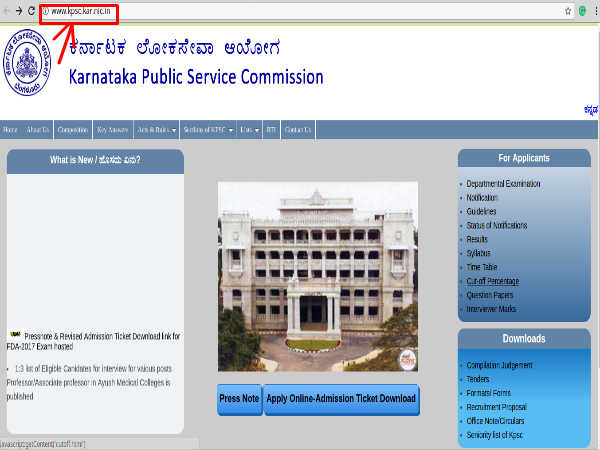Open the Key Answers menu item
600x450 pixels.
click(112, 130)
